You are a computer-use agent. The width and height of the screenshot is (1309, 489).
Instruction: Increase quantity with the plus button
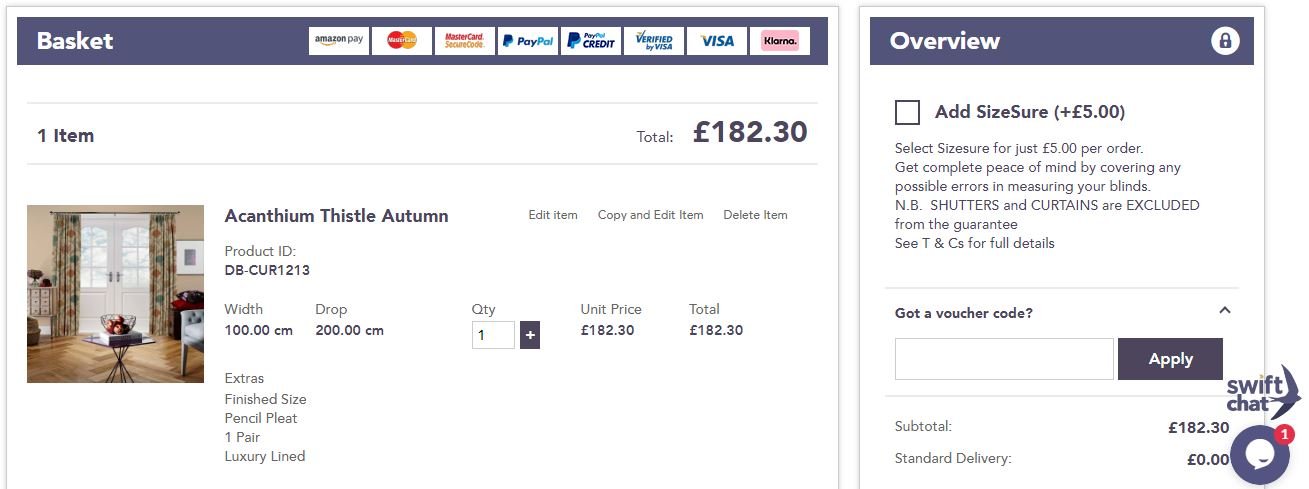coord(530,335)
